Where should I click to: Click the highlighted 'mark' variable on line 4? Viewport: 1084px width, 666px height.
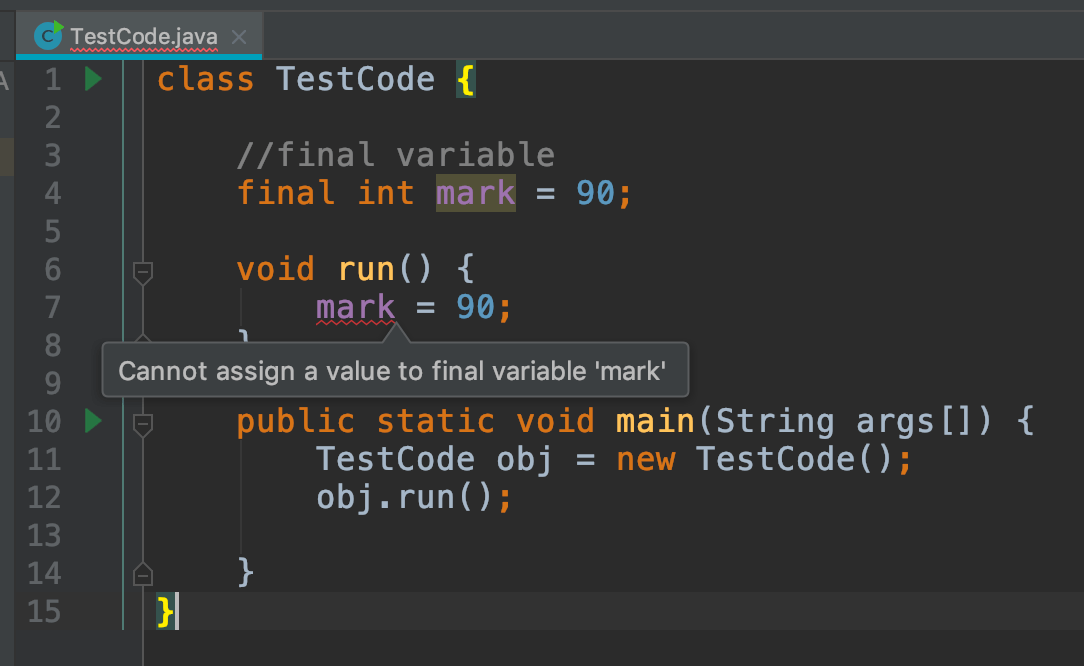click(x=475, y=192)
